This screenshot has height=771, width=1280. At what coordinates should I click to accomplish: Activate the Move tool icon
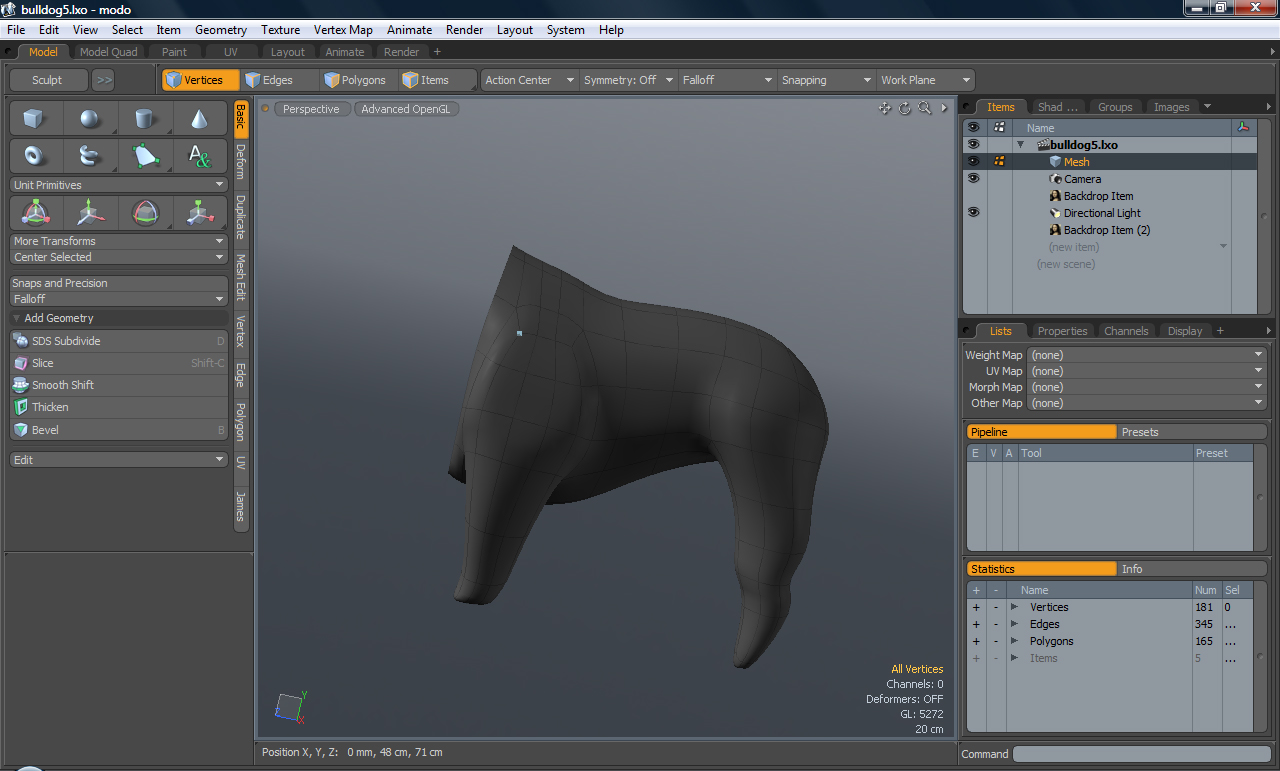[x=90, y=212]
